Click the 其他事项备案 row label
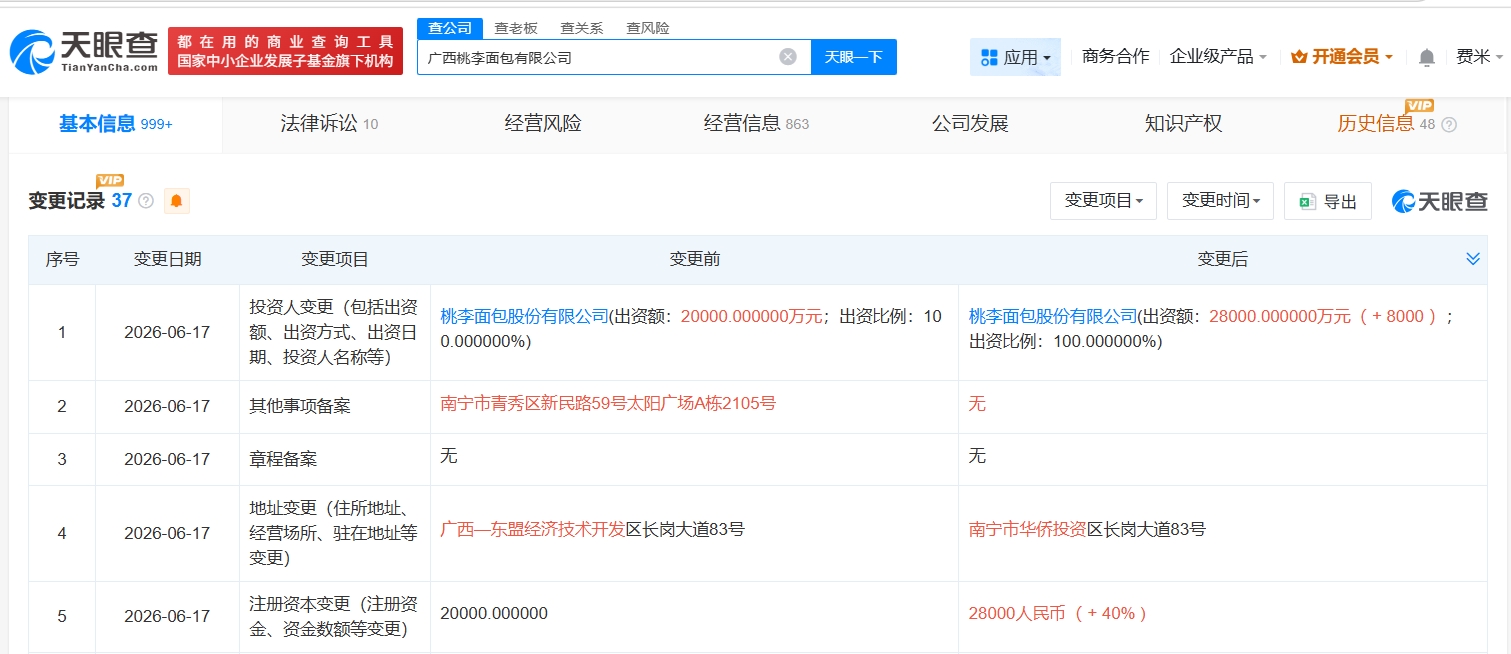1511x654 pixels. [300, 407]
